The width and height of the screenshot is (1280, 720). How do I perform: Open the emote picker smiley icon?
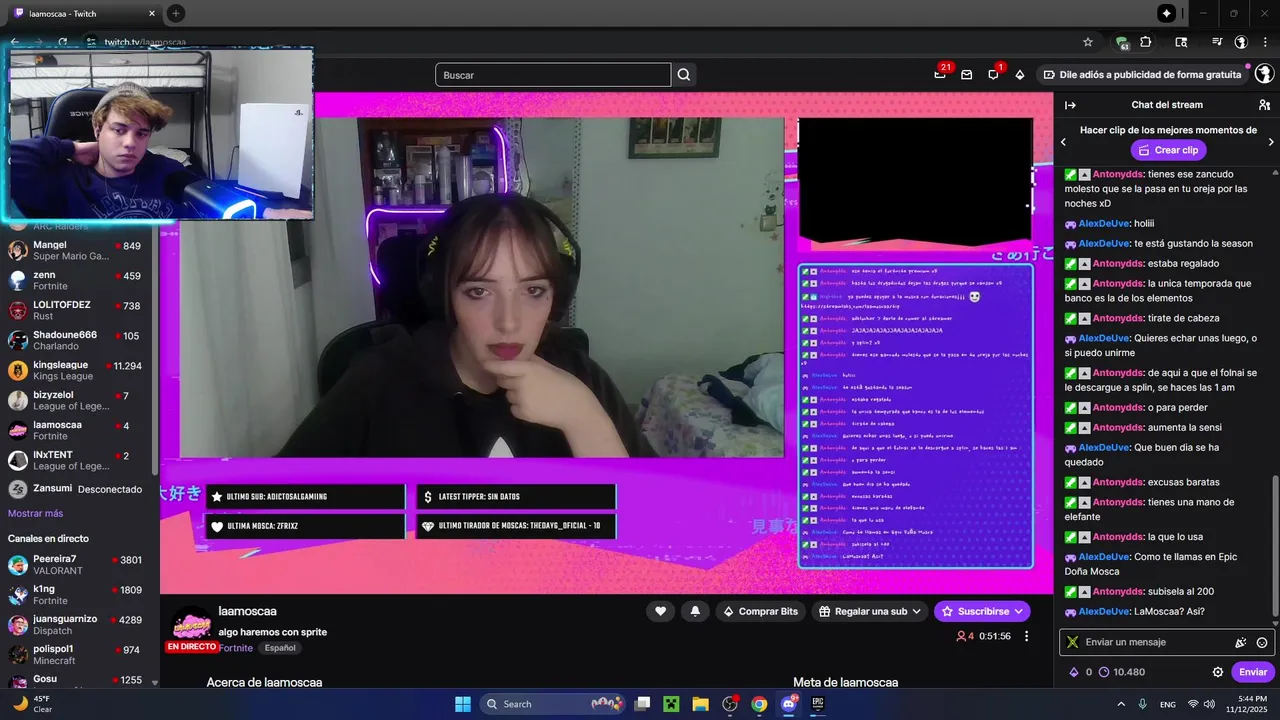(1262, 642)
